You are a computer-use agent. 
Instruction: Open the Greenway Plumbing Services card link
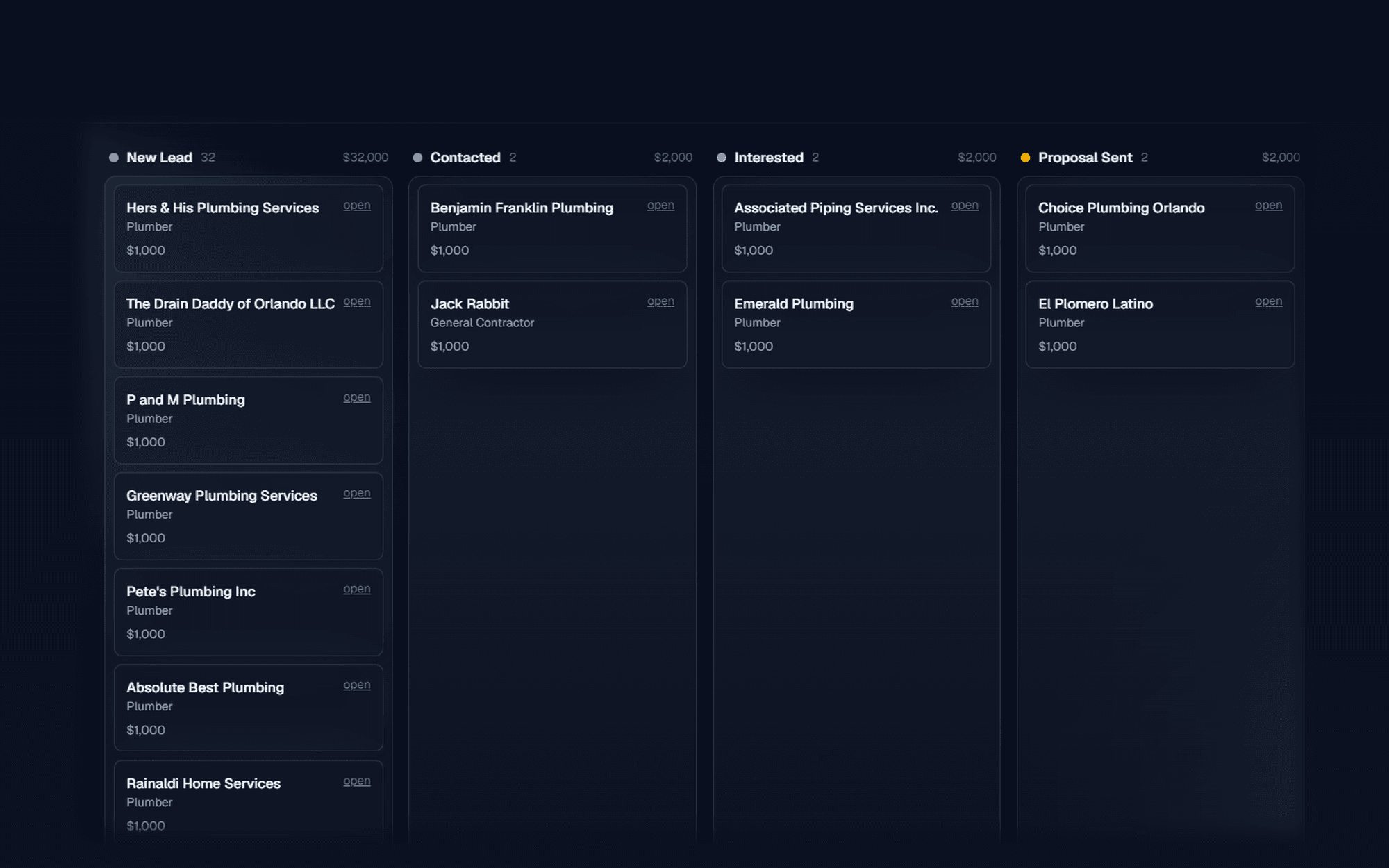pos(356,493)
